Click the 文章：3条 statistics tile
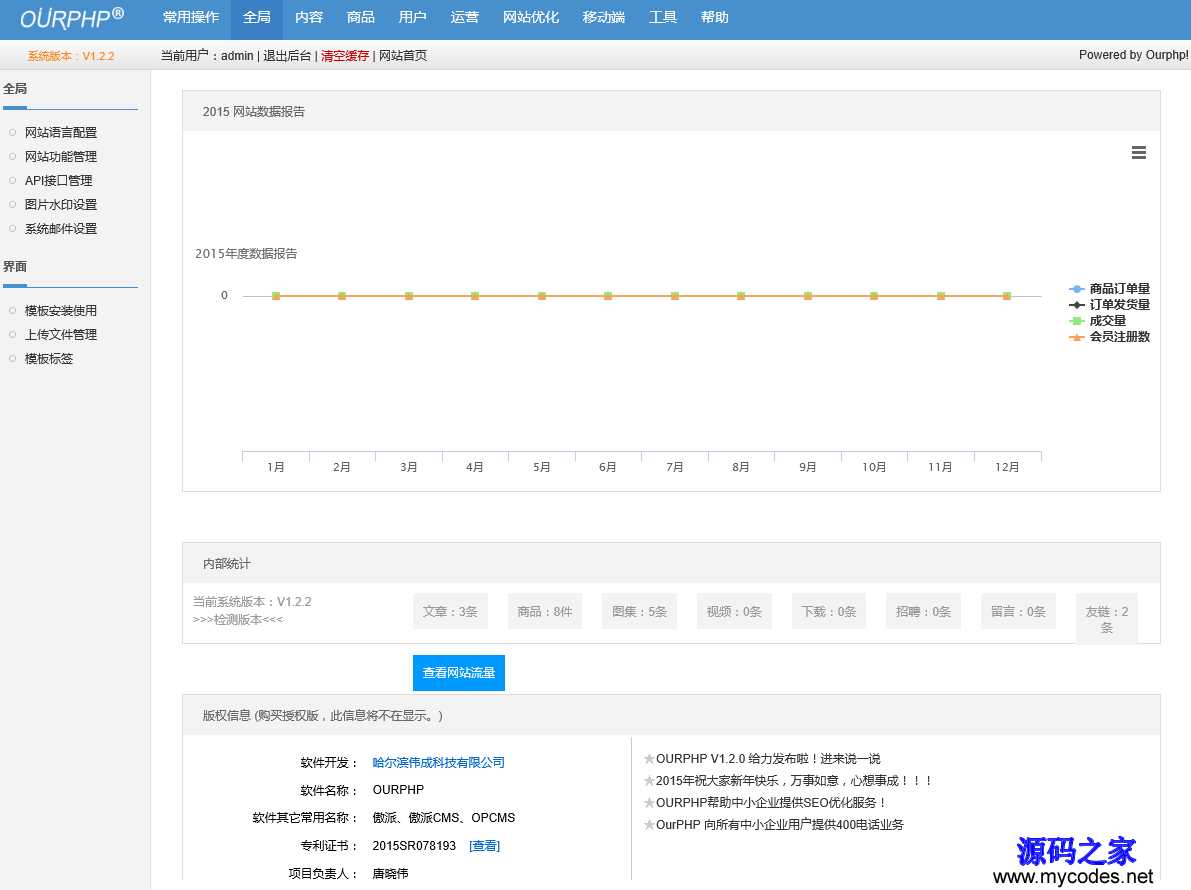This screenshot has height=890, width=1191. pos(450,612)
